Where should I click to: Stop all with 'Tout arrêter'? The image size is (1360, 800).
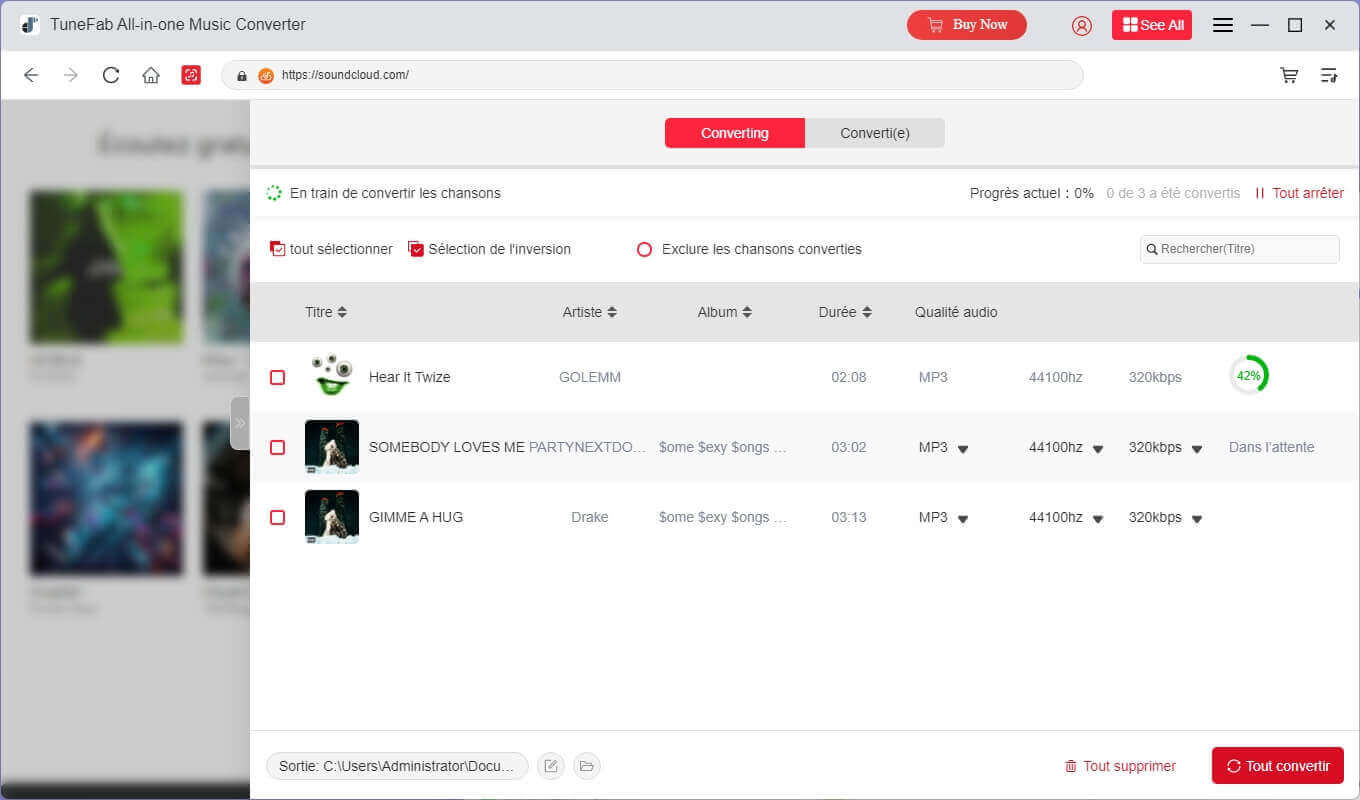click(x=1299, y=193)
